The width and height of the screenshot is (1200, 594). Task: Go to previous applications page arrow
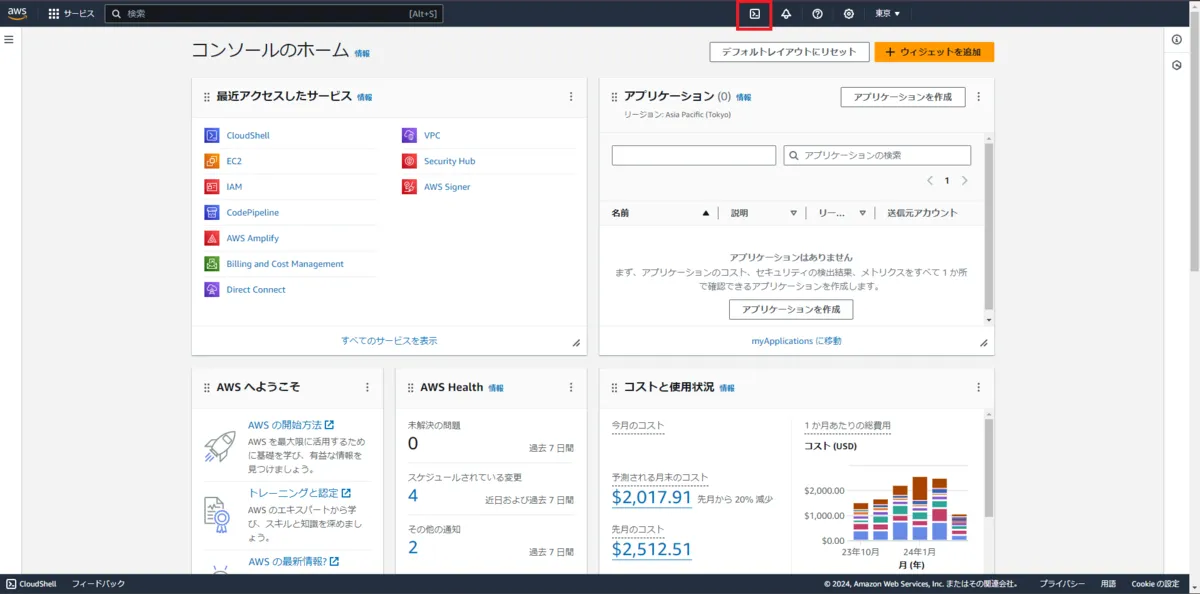[930, 181]
